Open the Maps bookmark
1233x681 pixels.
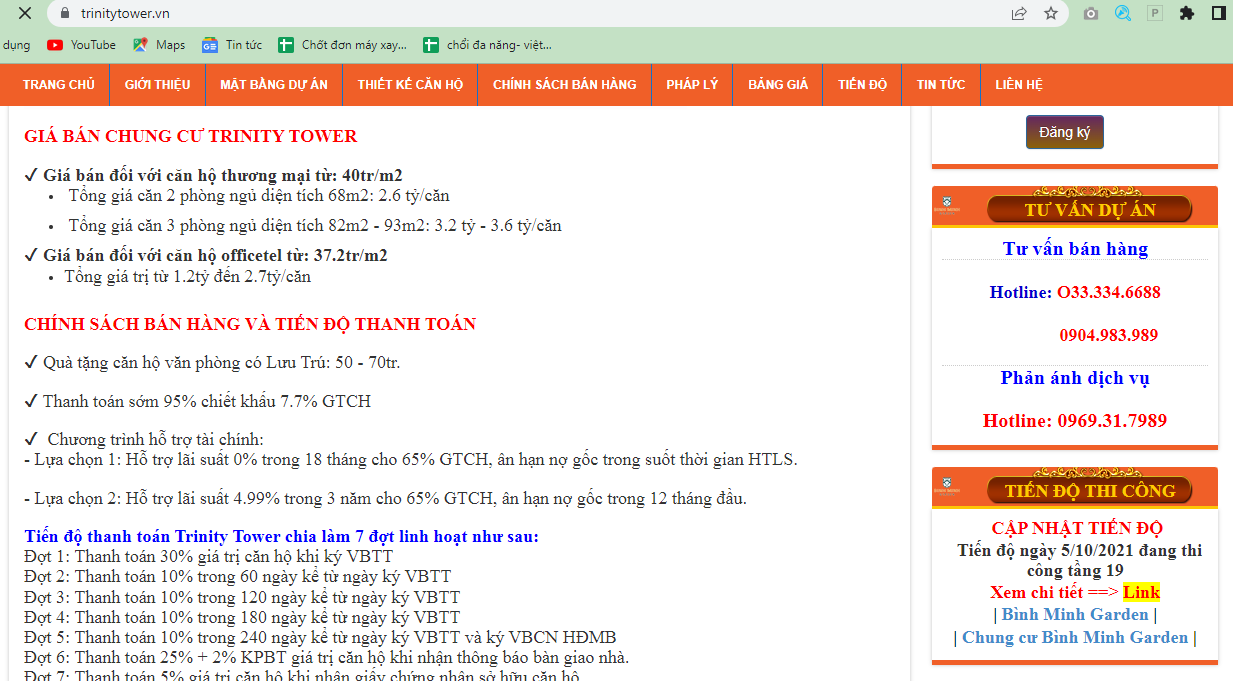pyautogui.click(x=158, y=45)
